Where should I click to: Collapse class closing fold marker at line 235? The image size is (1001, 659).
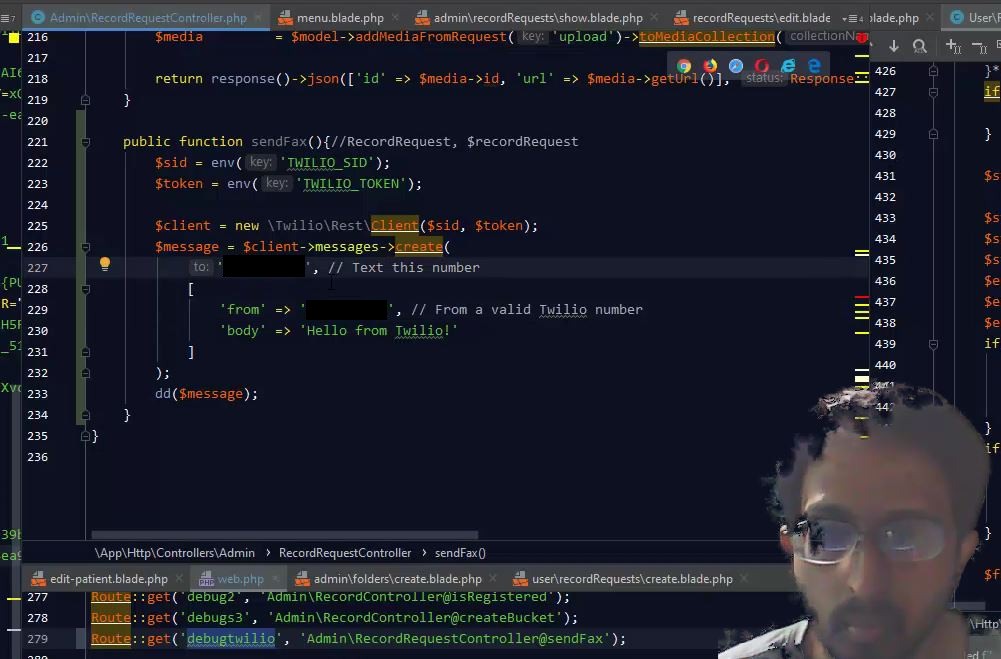(85, 436)
